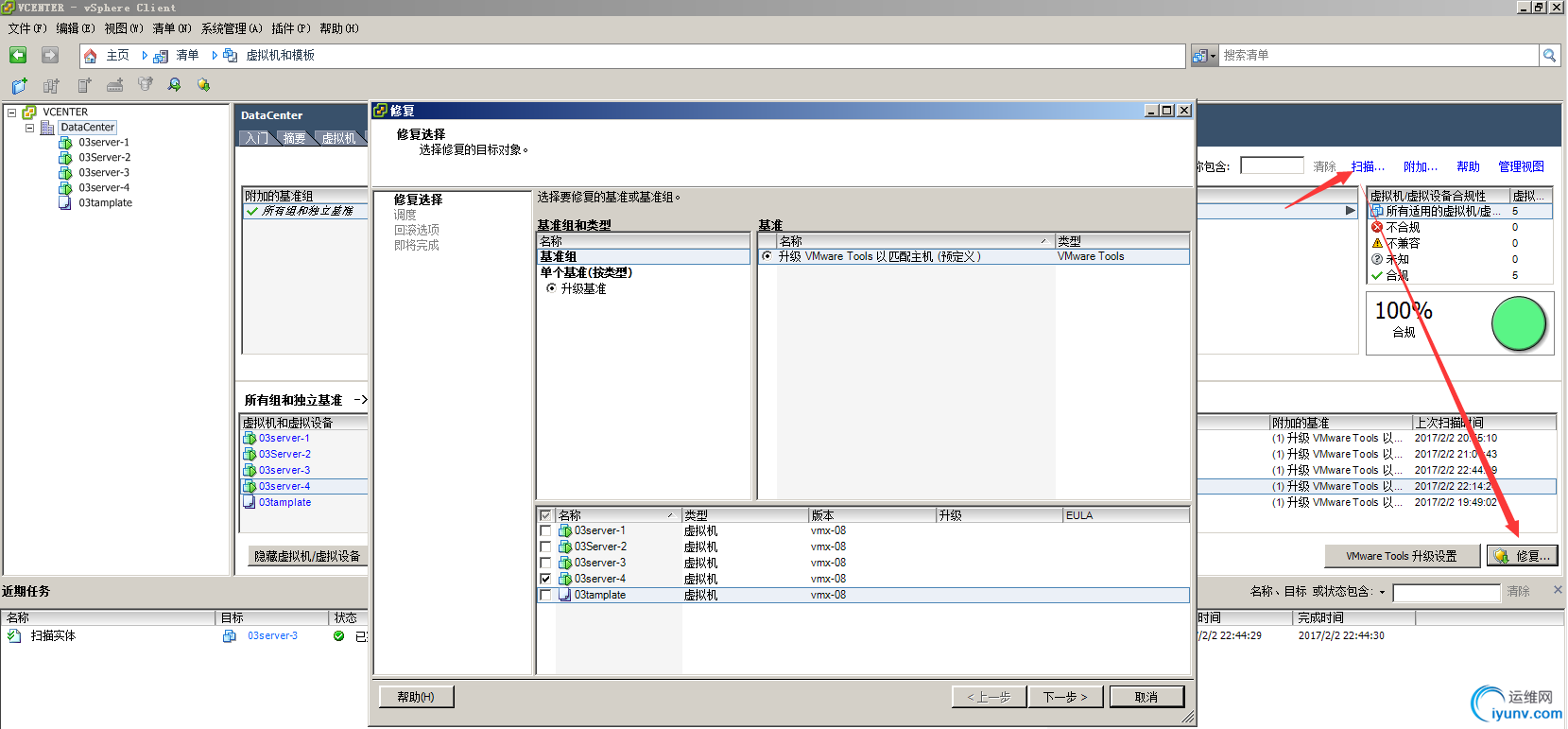
Task: Collapse the VCENTER tree node
Action: coord(12,113)
